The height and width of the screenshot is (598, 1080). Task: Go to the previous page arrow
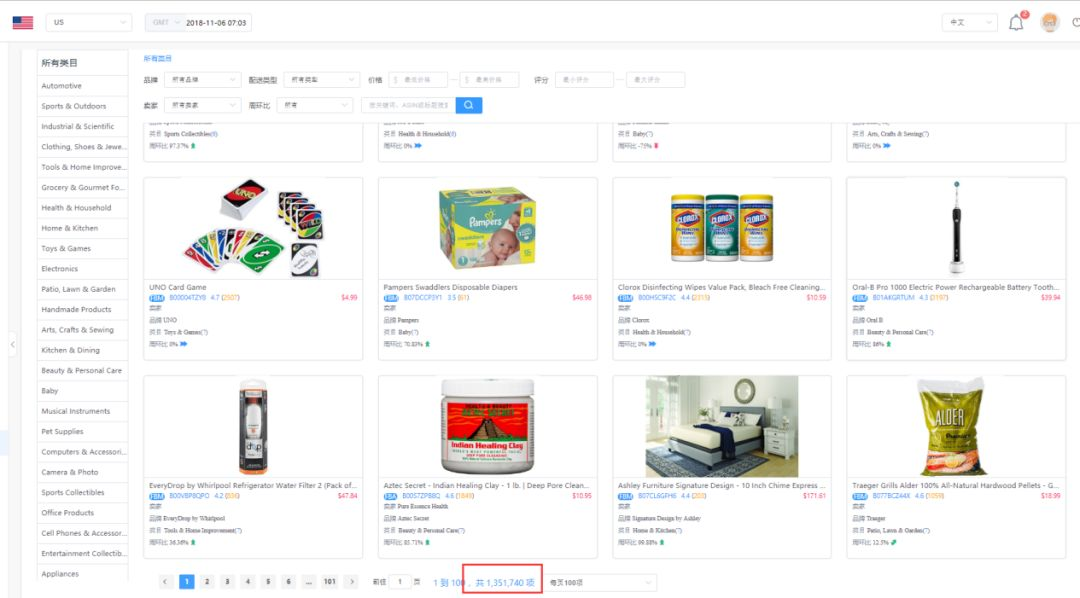click(165, 581)
